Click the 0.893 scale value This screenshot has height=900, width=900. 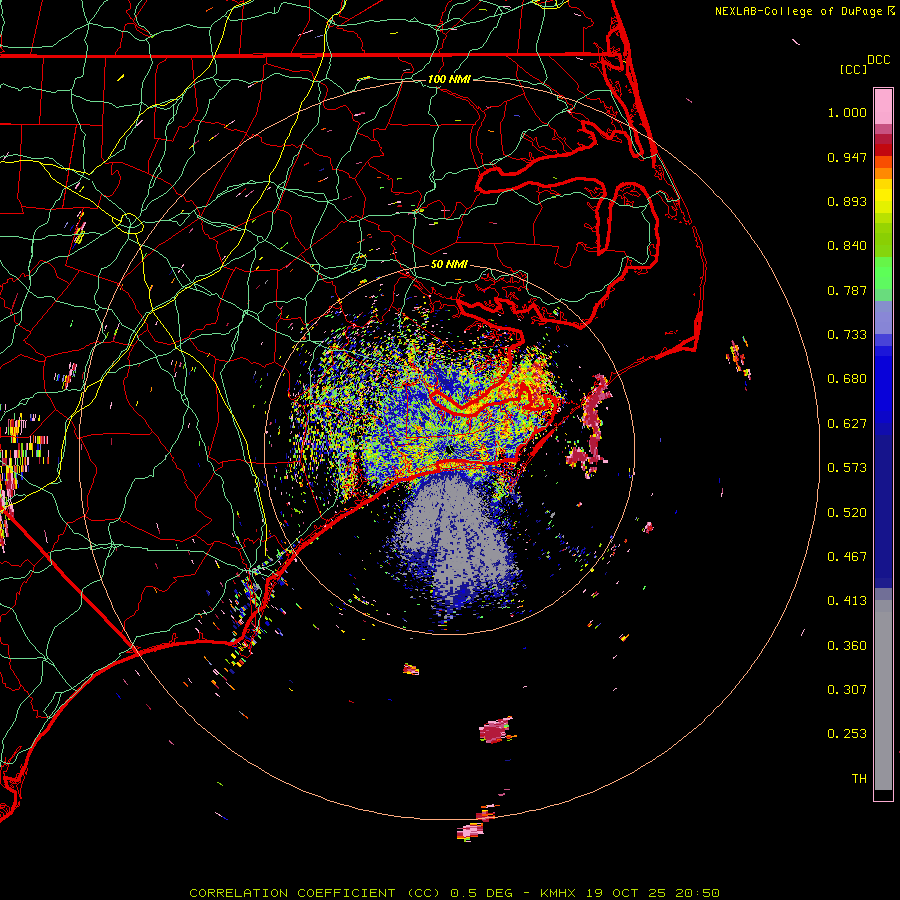[x=847, y=201]
